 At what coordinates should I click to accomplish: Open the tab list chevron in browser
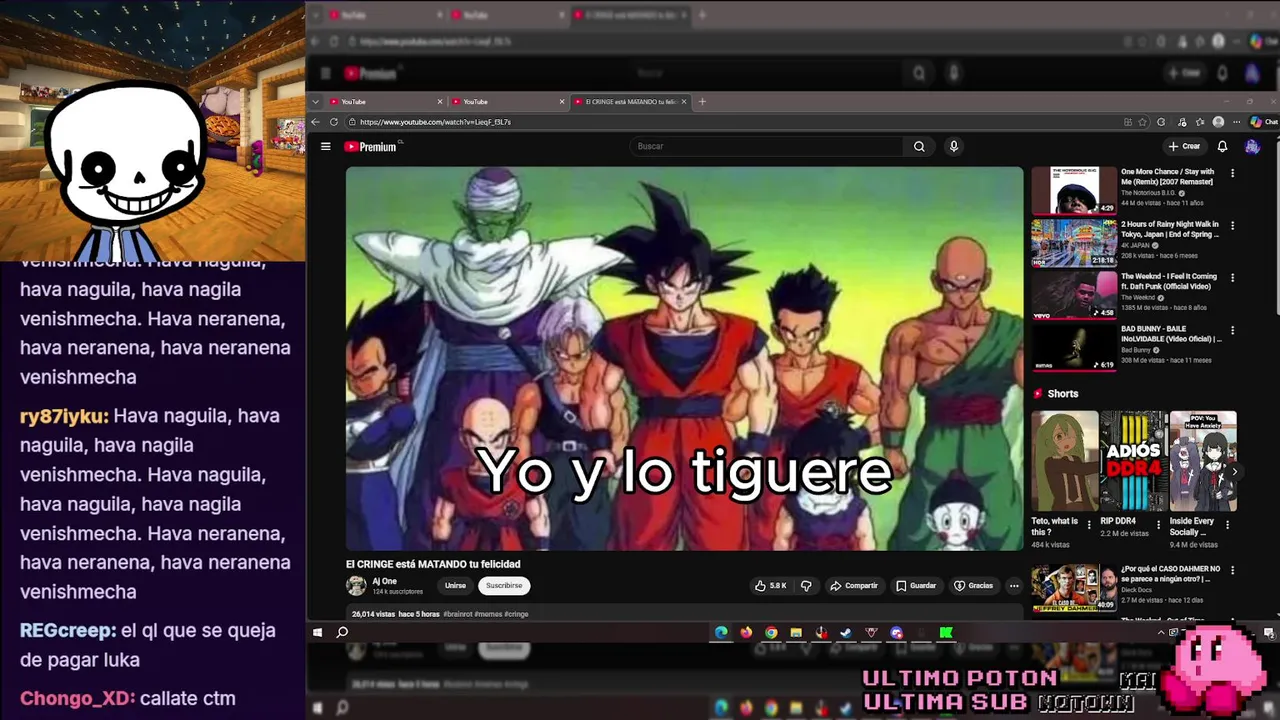coord(316,101)
